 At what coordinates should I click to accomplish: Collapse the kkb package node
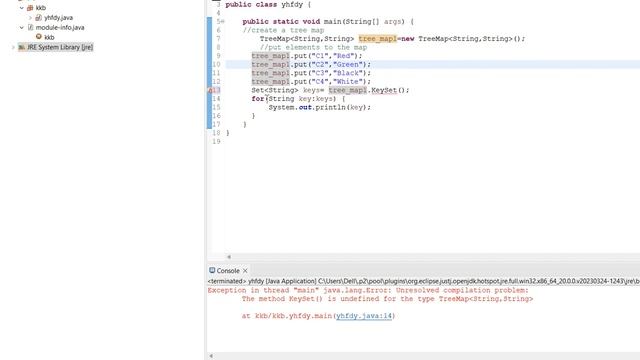[22, 8]
